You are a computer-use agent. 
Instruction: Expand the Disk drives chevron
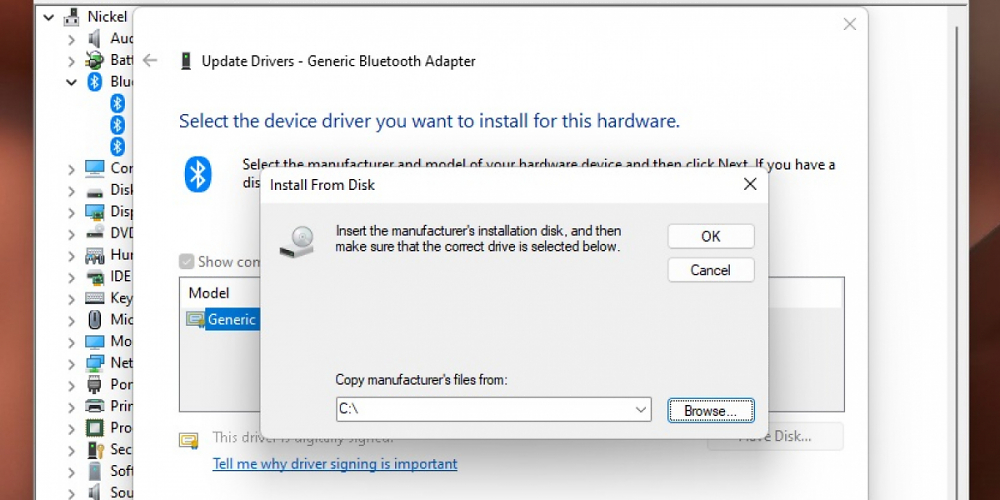pyautogui.click(x=71, y=191)
